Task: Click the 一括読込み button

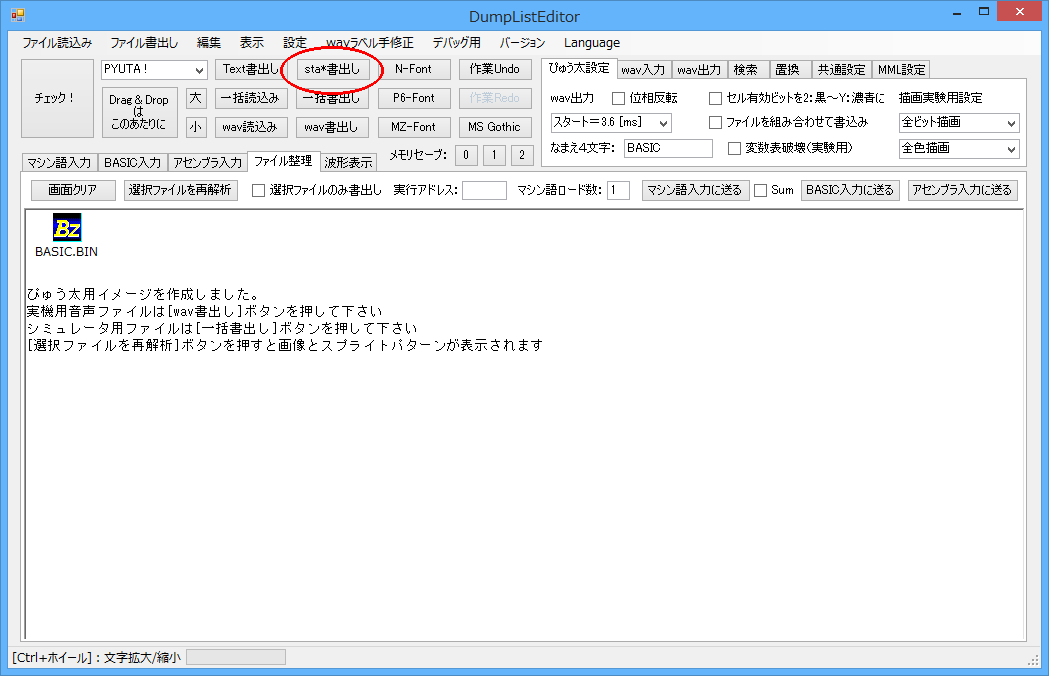Action: (251, 98)
